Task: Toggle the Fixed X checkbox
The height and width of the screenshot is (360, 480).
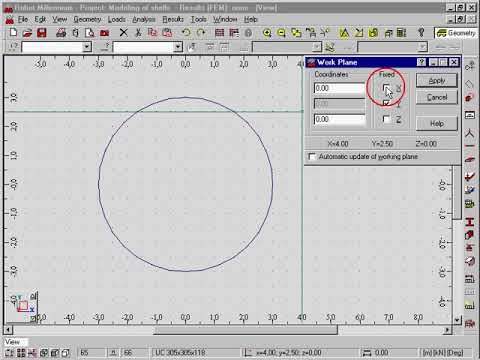Action: 386,88
